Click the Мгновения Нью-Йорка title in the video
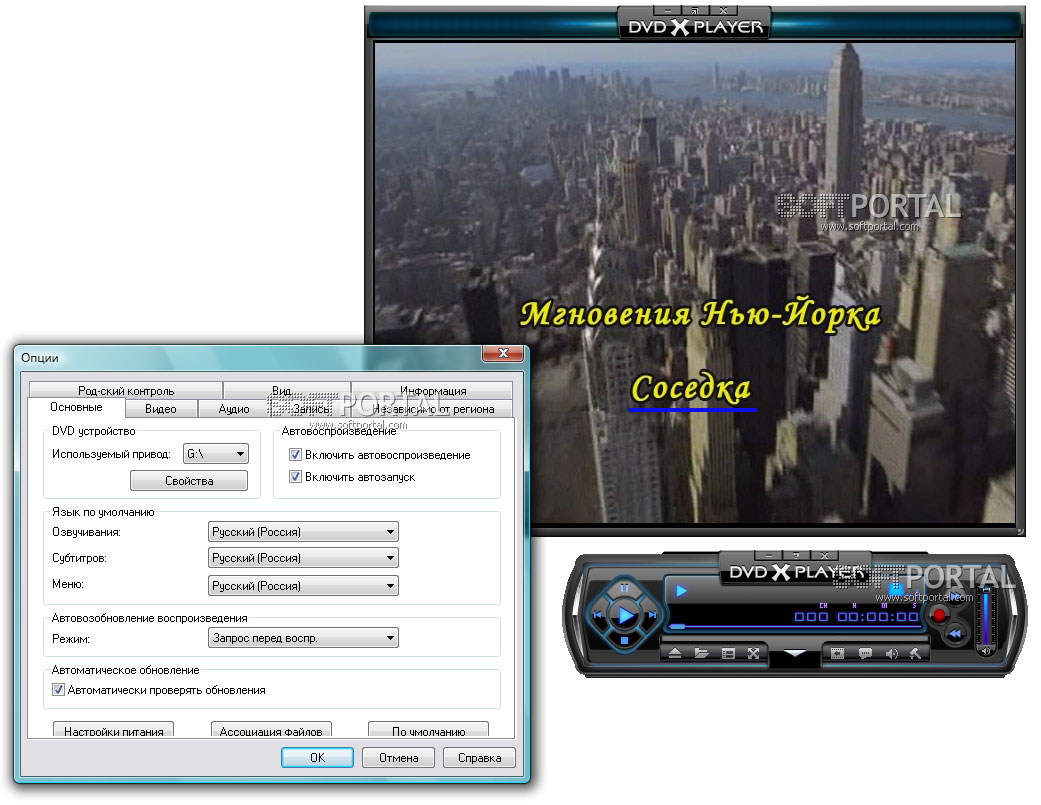1041x805 pixels. click(x=700, y=314)
